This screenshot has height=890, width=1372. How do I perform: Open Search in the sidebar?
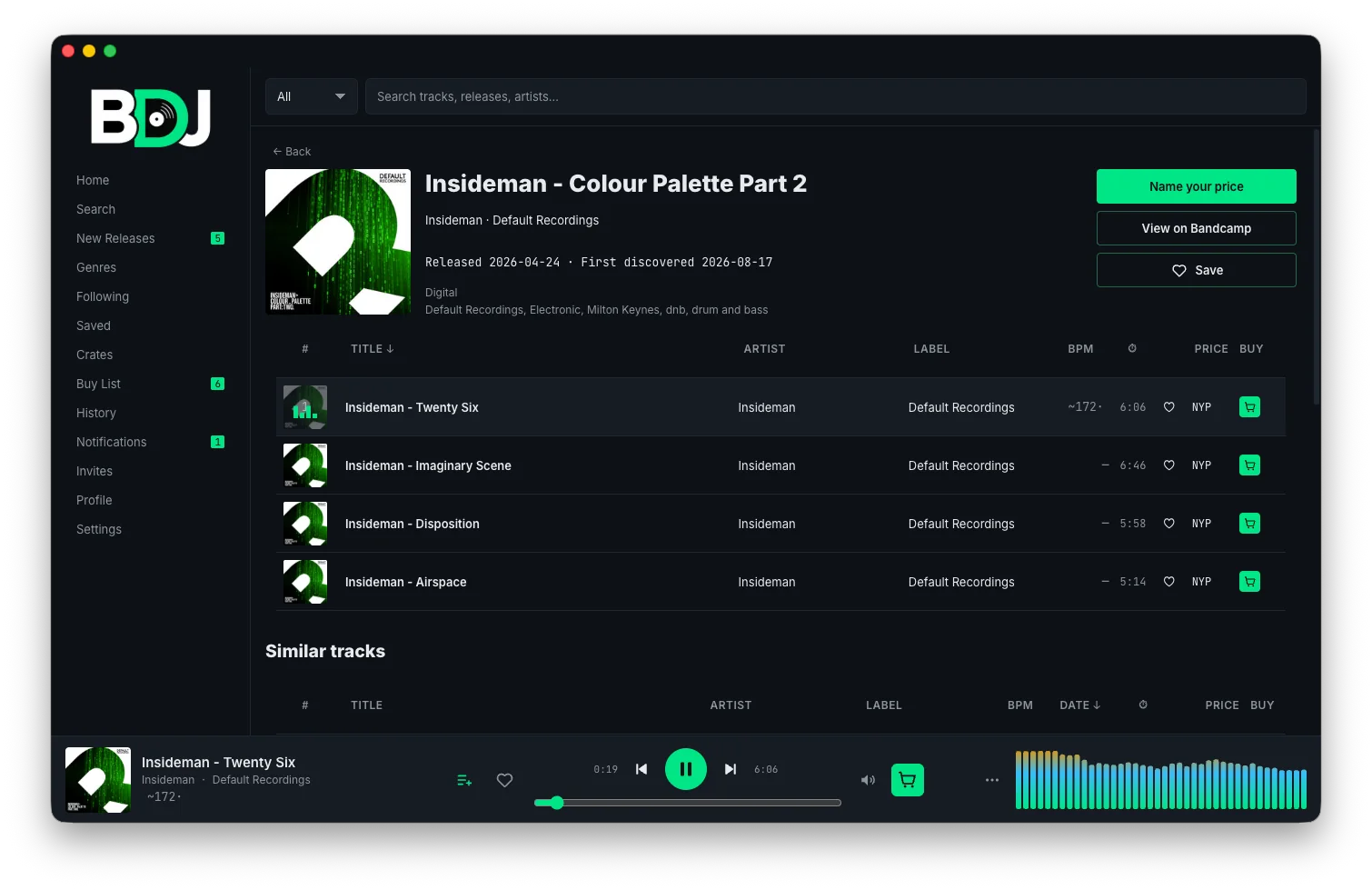(x=95, y=209)
